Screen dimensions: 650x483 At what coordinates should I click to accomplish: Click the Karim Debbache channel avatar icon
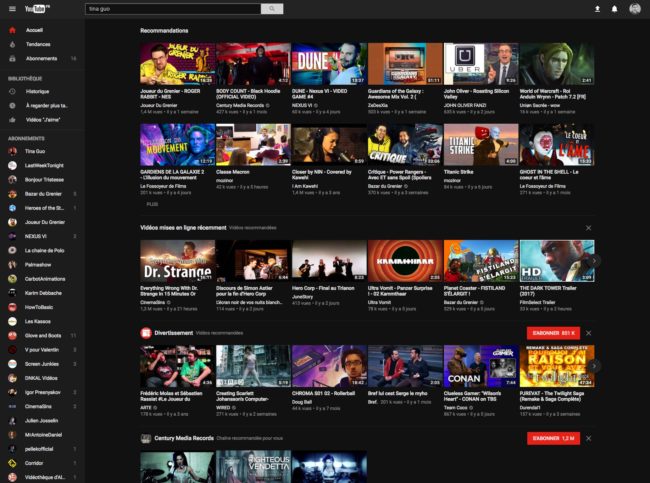12,293
